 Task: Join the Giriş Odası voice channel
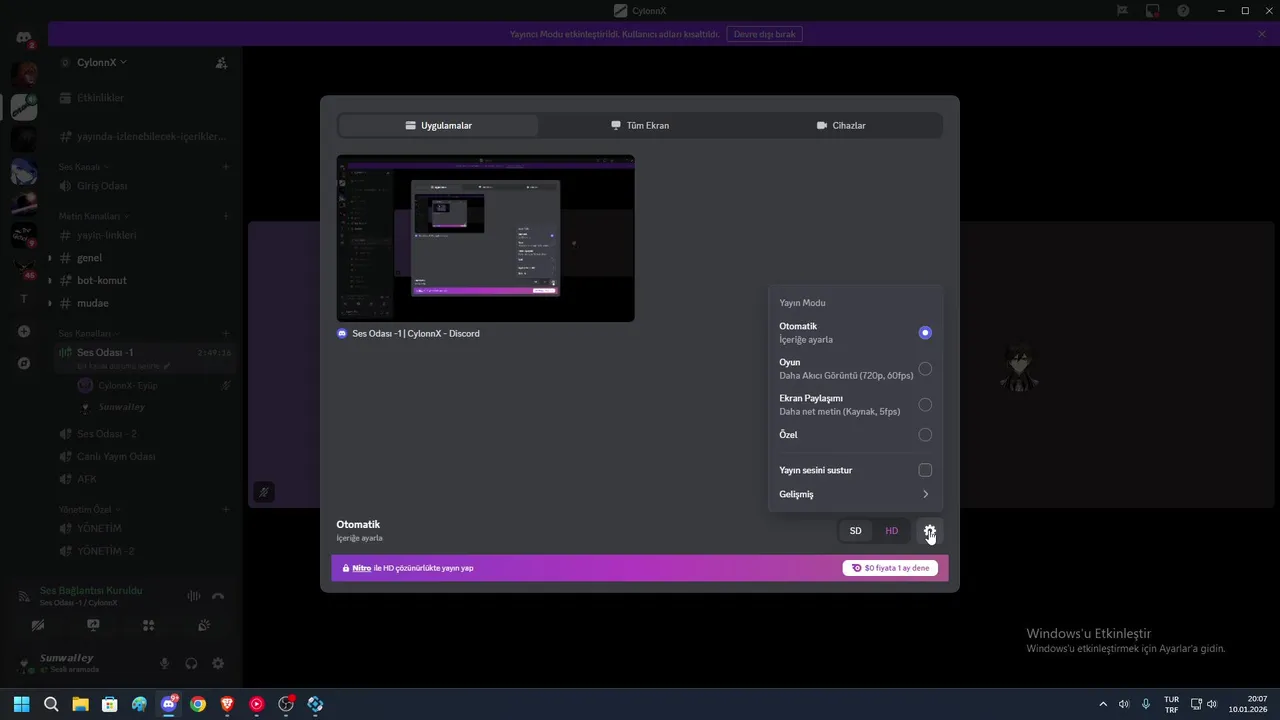pos(145,186)
